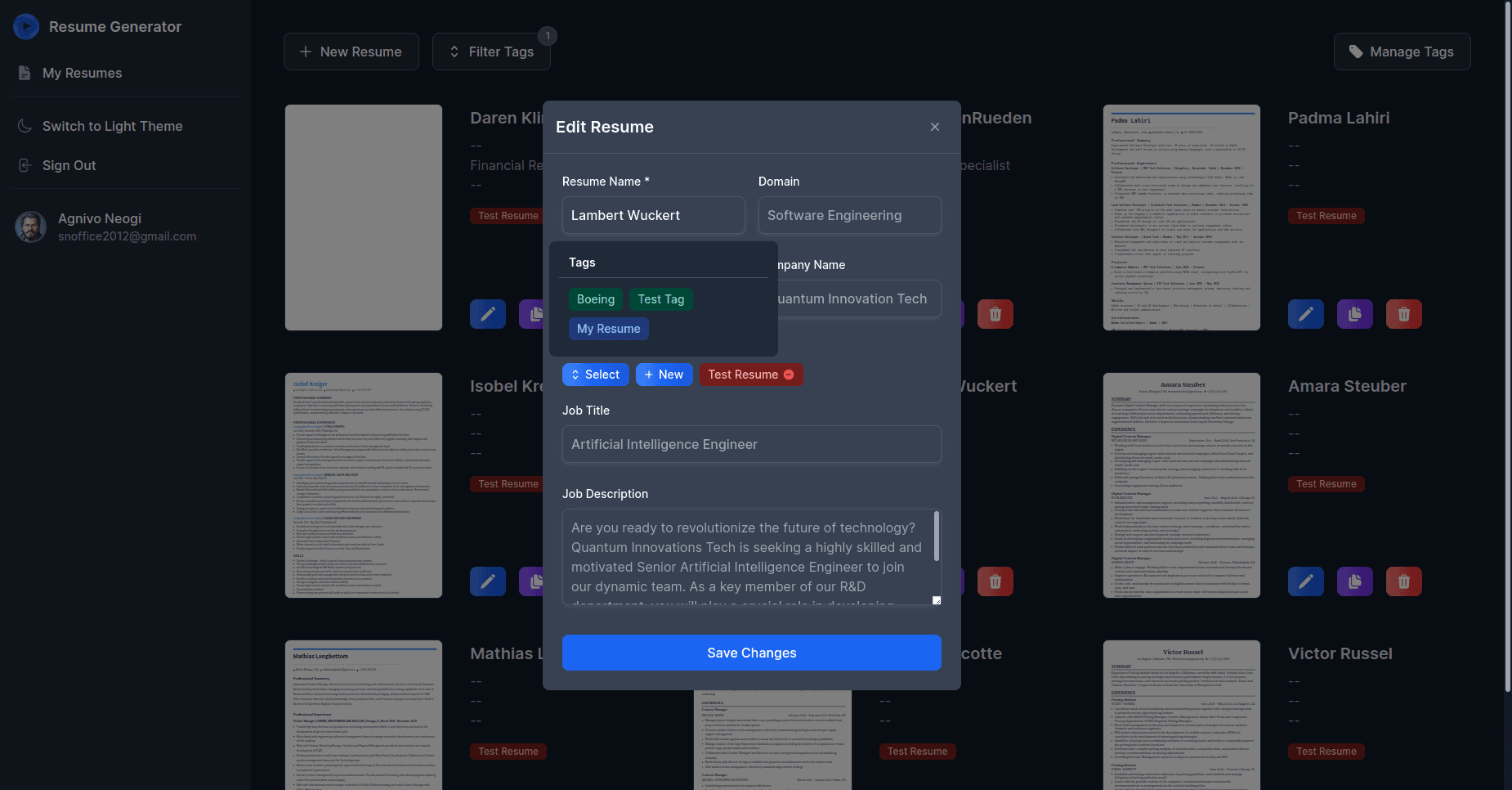Click the tag icon in Manage Tags
The width and height of the screenshot is (1512, 790).
[1356, 52]
